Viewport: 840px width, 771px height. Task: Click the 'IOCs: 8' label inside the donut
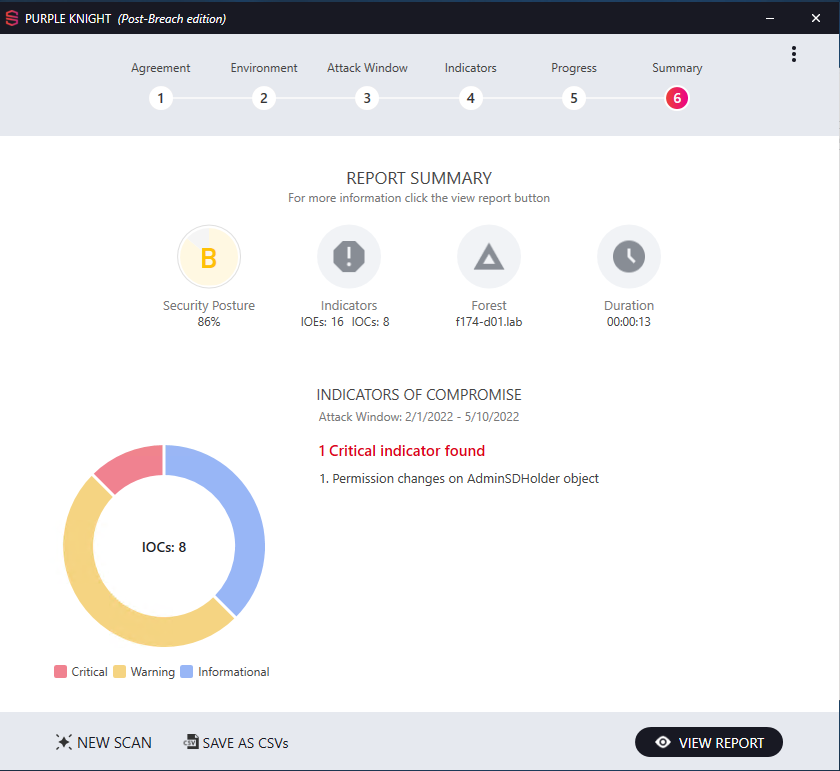[164, 547]
